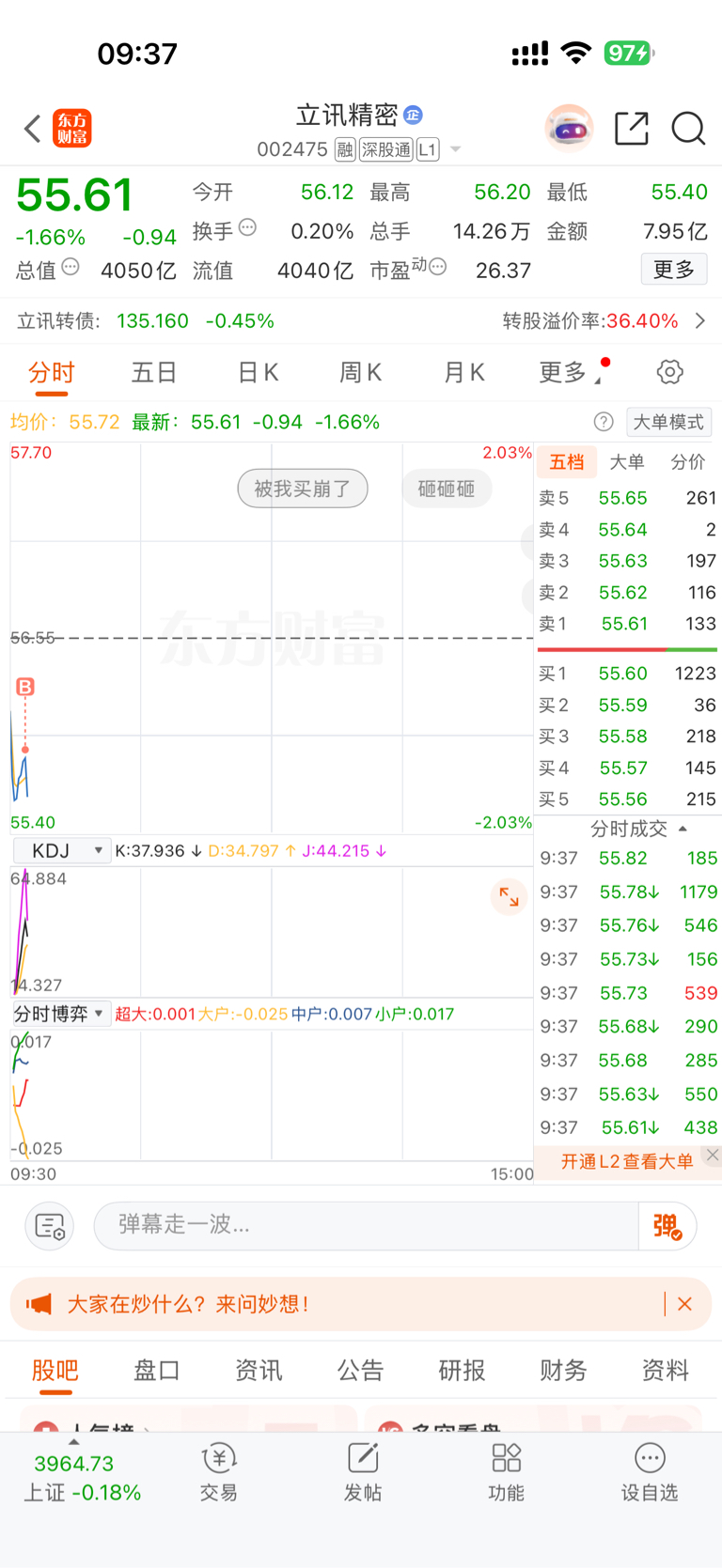Tap the buy-sell ratio bar

click(x=627, y=649)
